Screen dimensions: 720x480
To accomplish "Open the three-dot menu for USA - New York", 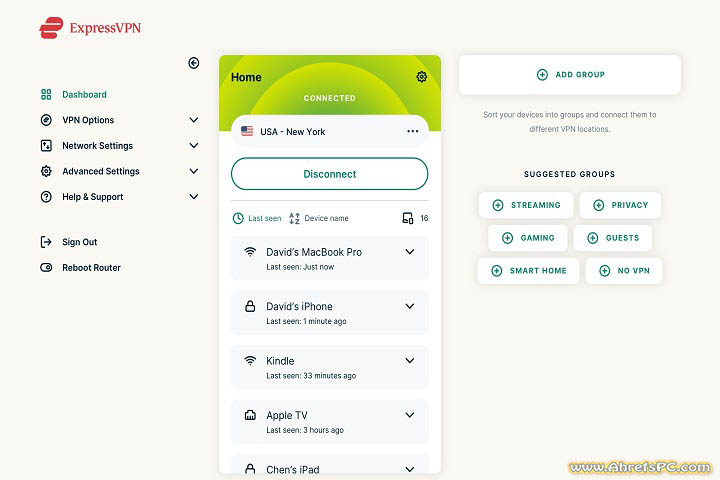I will 412,131.
